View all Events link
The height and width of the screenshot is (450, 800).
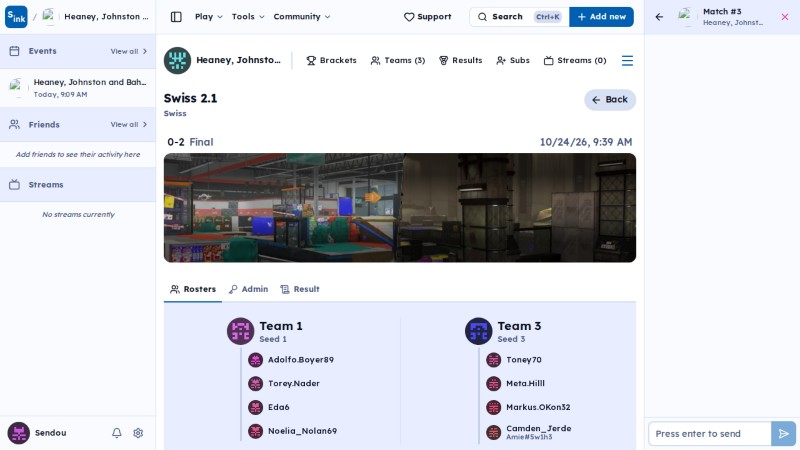pos(129,51)
